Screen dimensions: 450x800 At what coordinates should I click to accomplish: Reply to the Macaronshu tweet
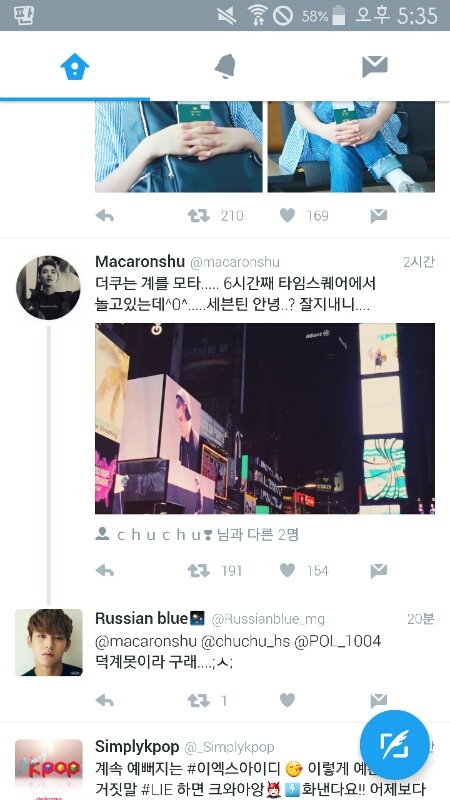click(x=105, y=571)
